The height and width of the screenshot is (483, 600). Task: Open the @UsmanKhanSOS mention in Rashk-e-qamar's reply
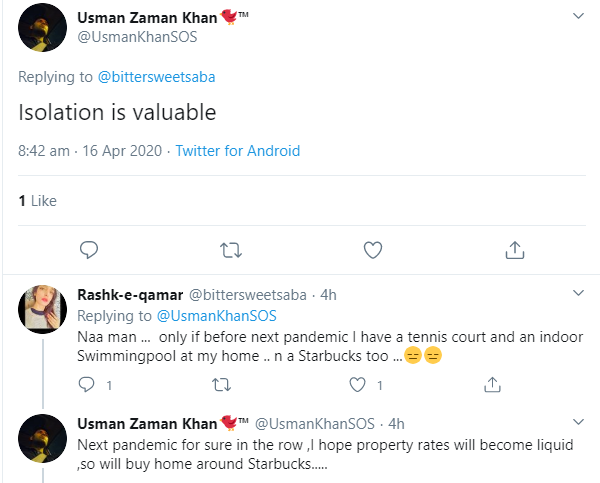[217, 315]
